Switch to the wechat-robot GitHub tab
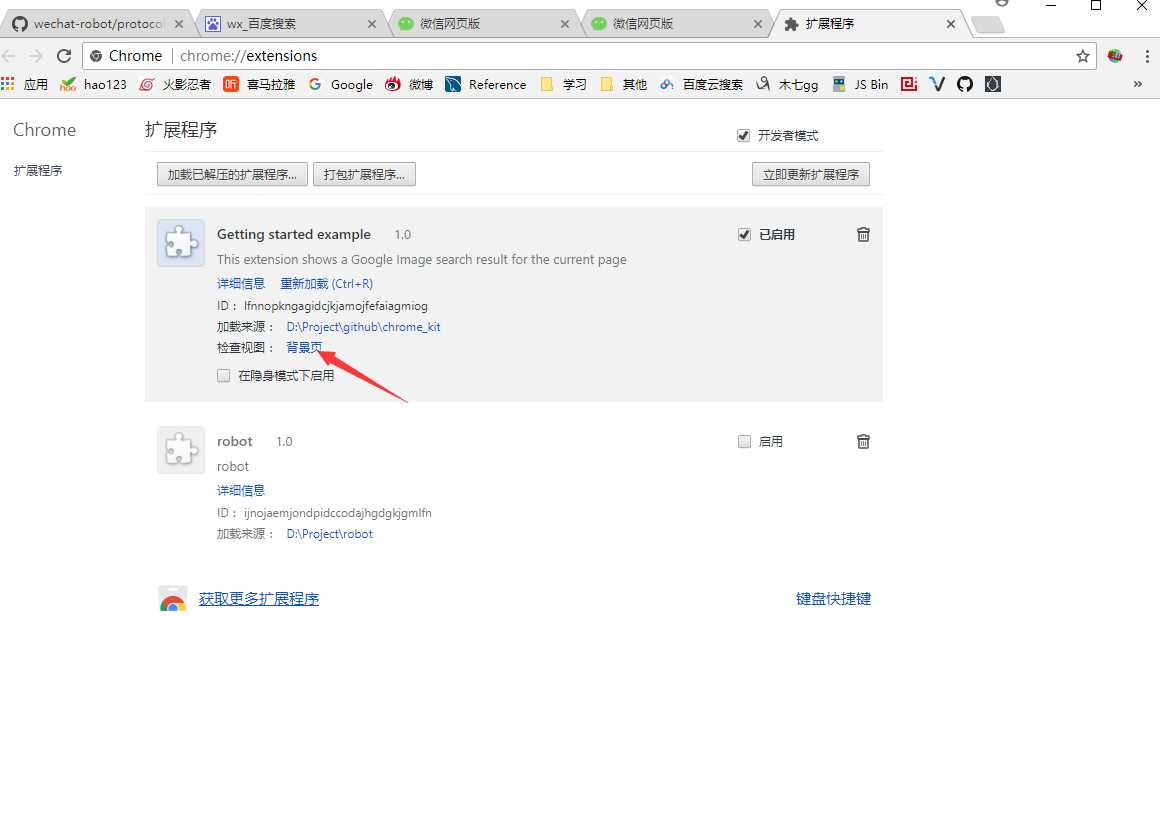This screenshot has height=818, width=1160. click(x=96, y=24)
